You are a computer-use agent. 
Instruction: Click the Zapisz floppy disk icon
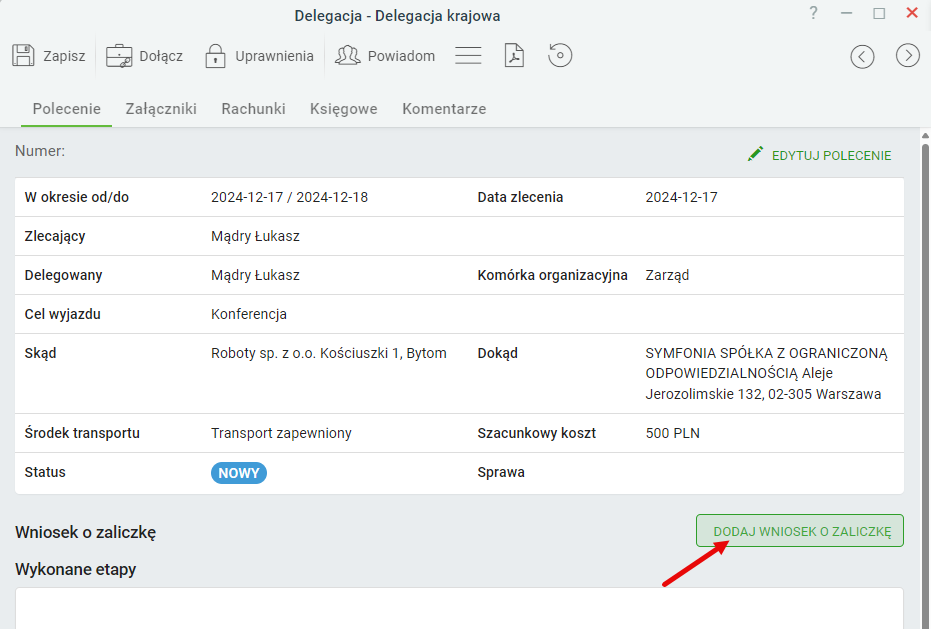point(23,55)
